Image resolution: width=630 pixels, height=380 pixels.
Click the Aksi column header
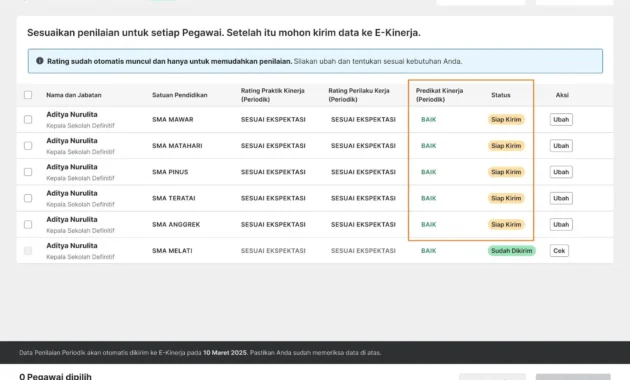tap(562, 95)
